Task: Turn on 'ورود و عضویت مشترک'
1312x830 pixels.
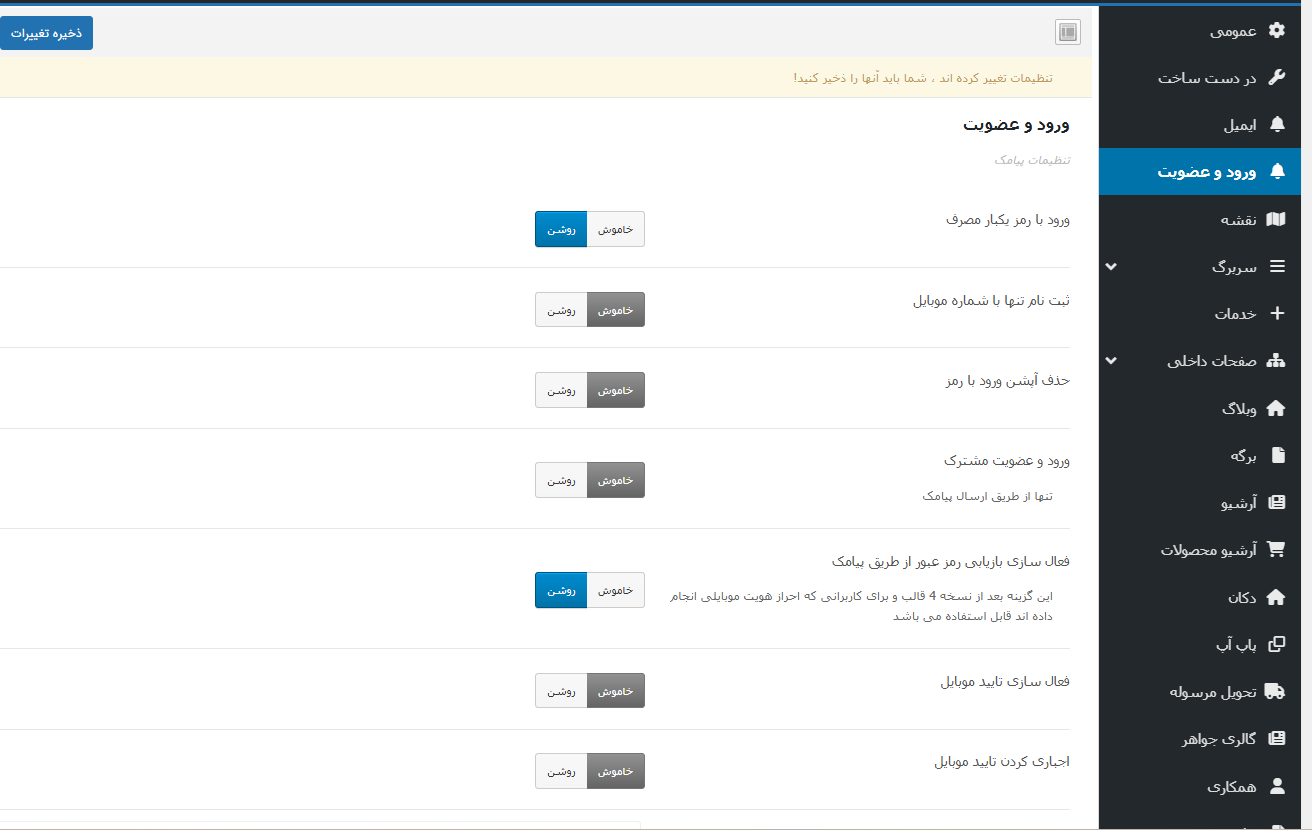Action: click(561, 480)
